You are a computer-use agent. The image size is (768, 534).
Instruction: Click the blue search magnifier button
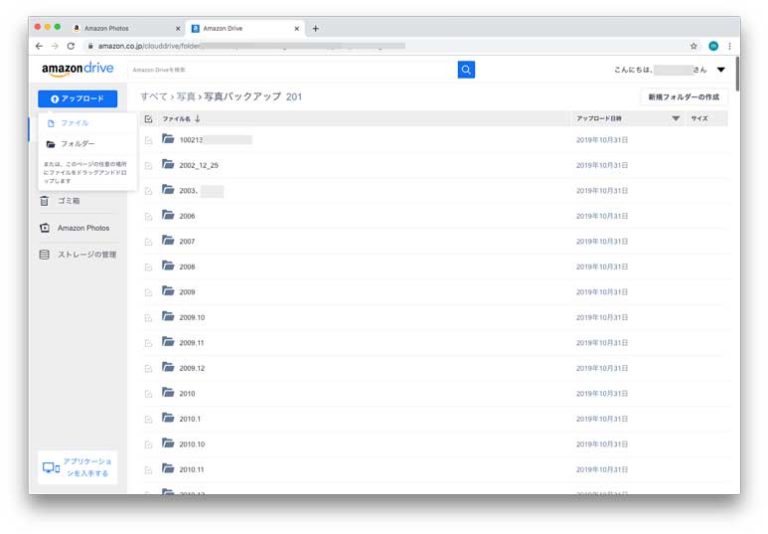pos(465,69)
